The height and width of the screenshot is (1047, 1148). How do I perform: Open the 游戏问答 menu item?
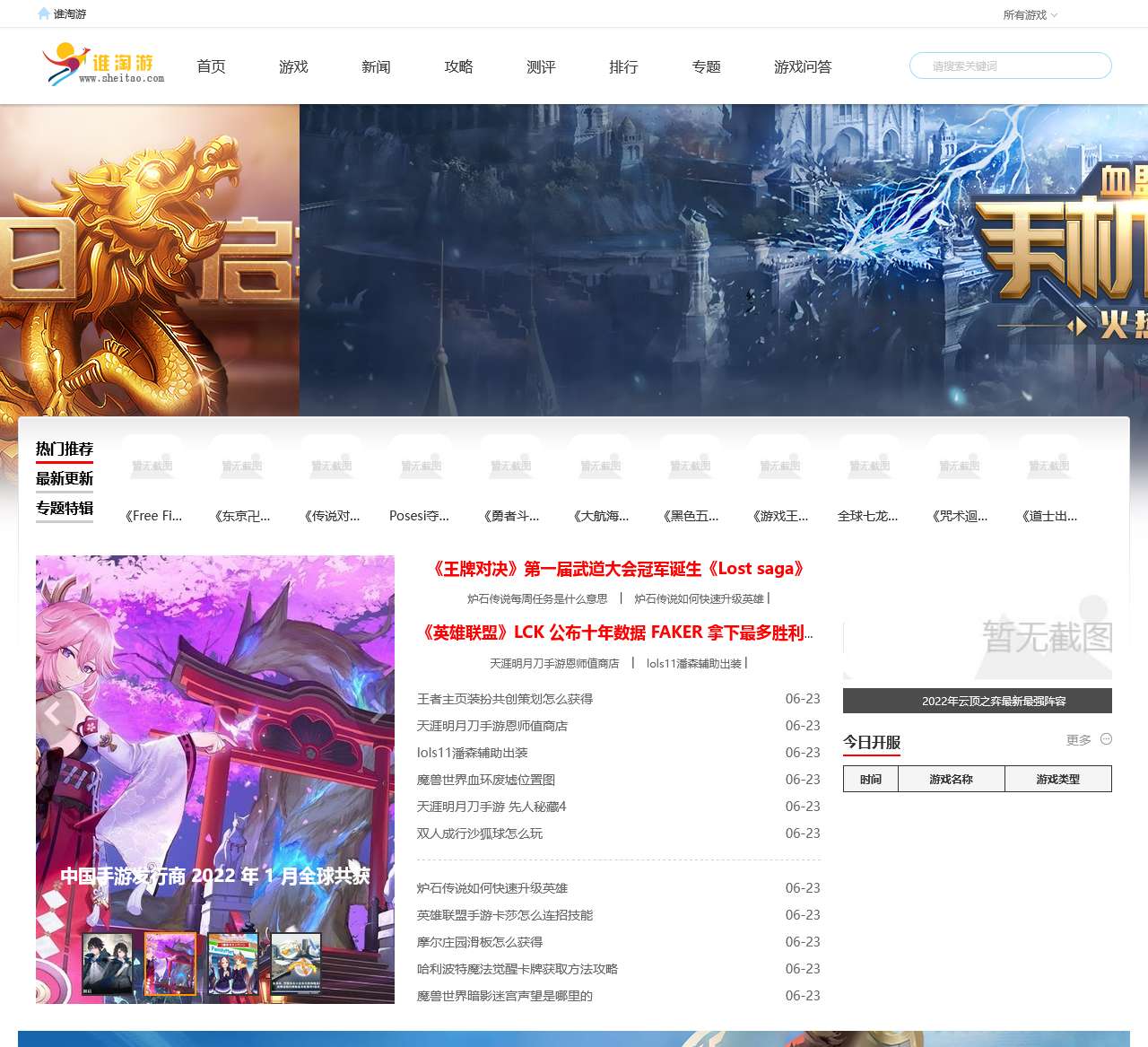pyautogui.click(x=803, y=66)
